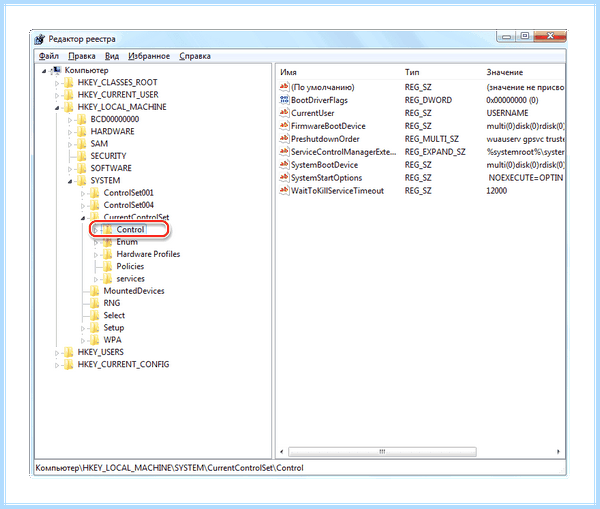Collapse the SYSTEM key
The width and height of the screenshot is (600, 509).
coord(70,181)
